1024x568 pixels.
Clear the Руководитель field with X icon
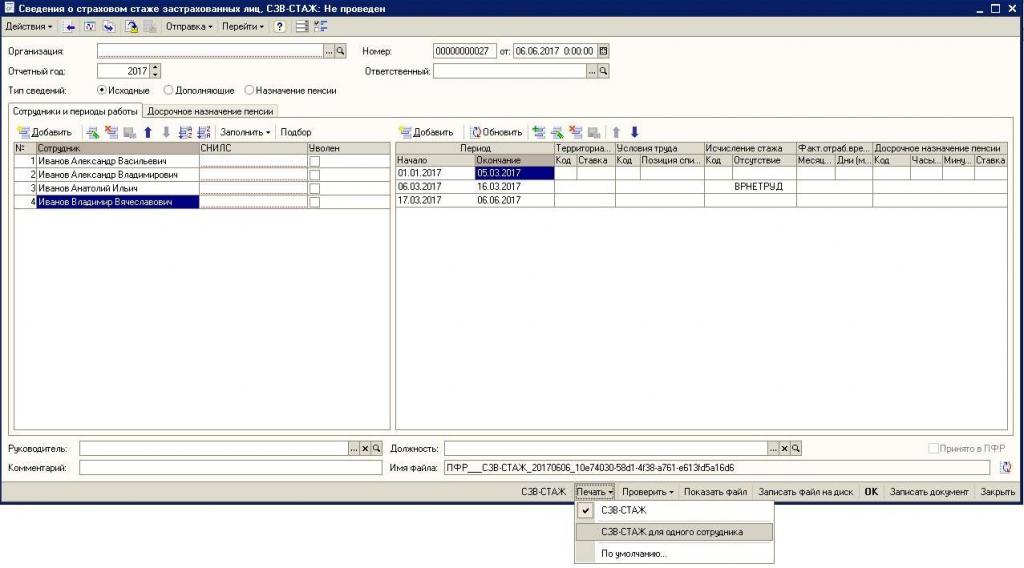[365, 449]
